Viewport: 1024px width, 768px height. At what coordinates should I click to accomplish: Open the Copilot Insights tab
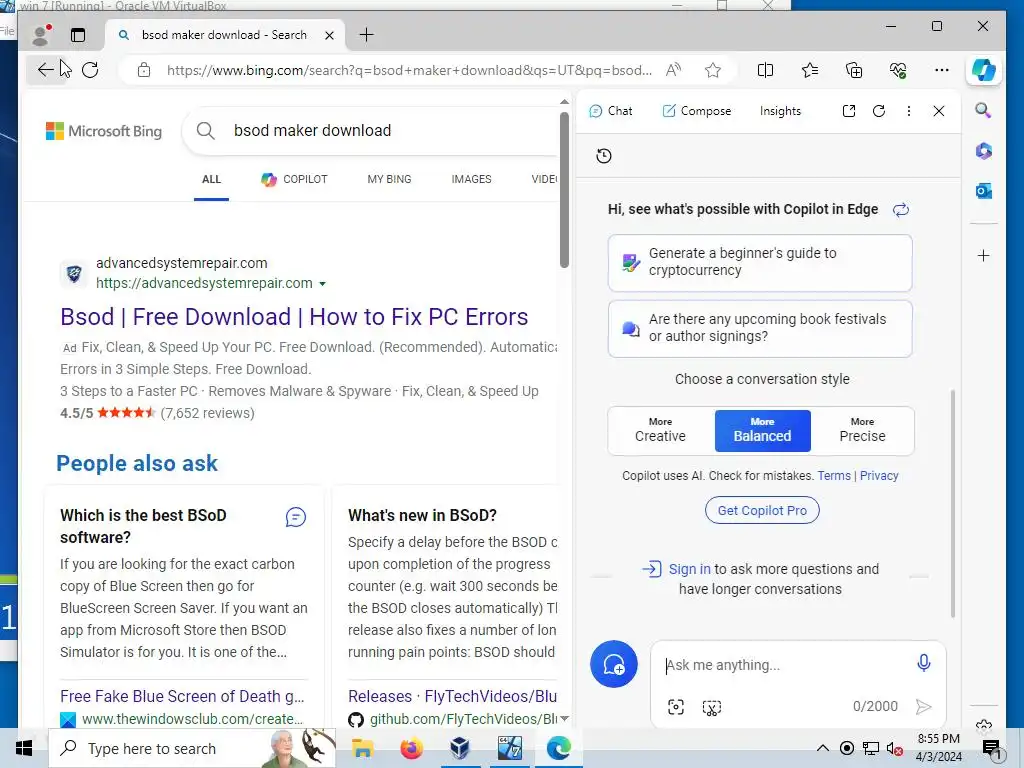(780, 111)
